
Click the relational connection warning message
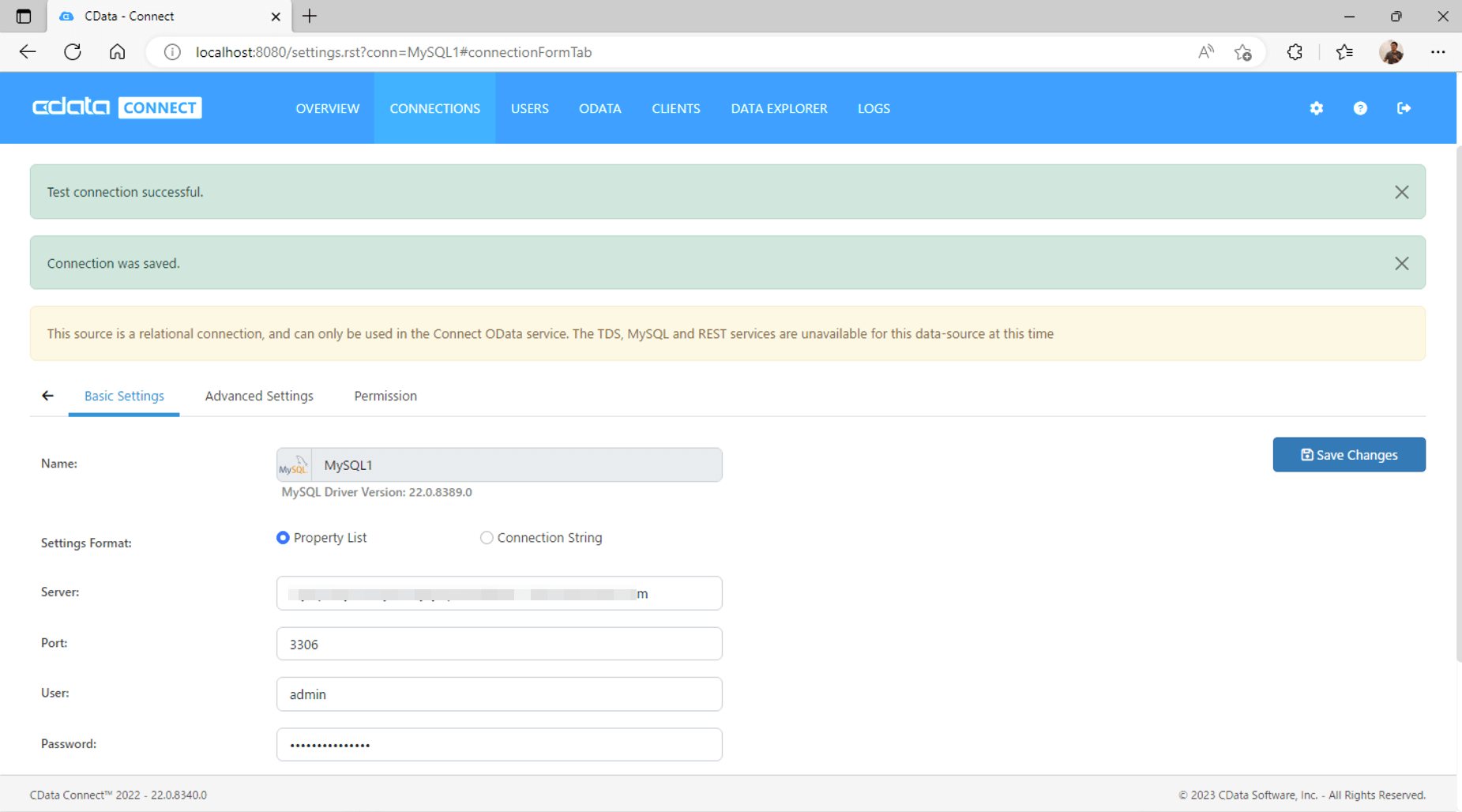click(727, 333)
